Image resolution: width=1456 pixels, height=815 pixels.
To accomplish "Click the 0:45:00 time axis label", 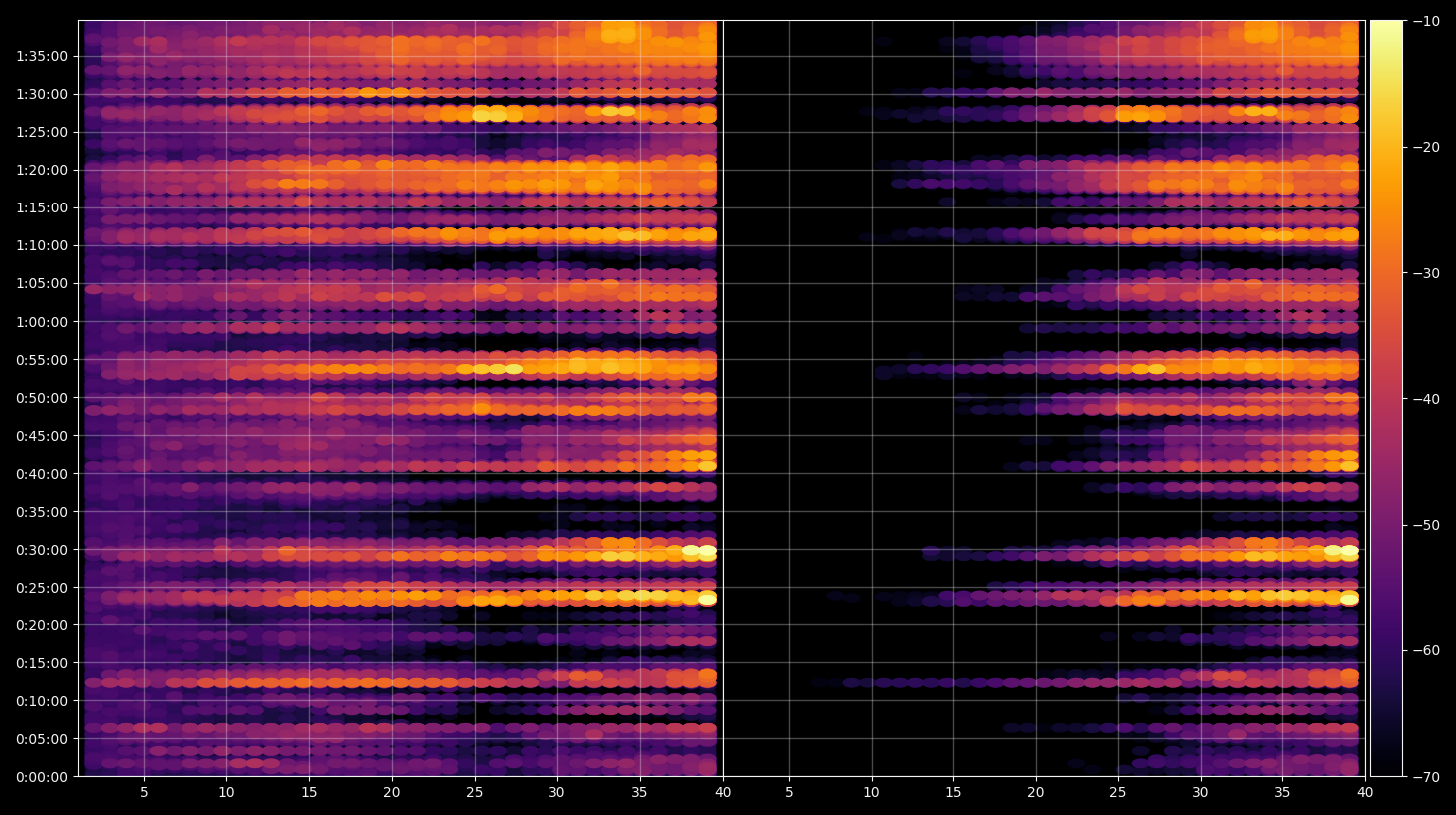I will pos(42,436).
